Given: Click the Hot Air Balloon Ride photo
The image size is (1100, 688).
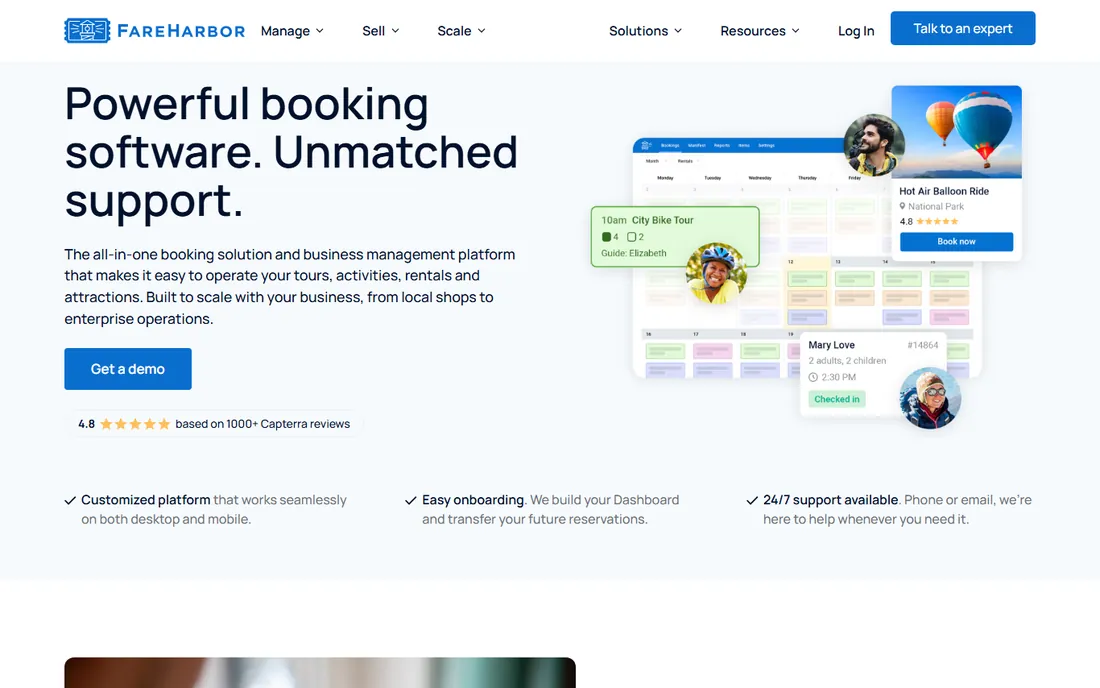Looking at the screenshot, I should (x=957, y=132).
